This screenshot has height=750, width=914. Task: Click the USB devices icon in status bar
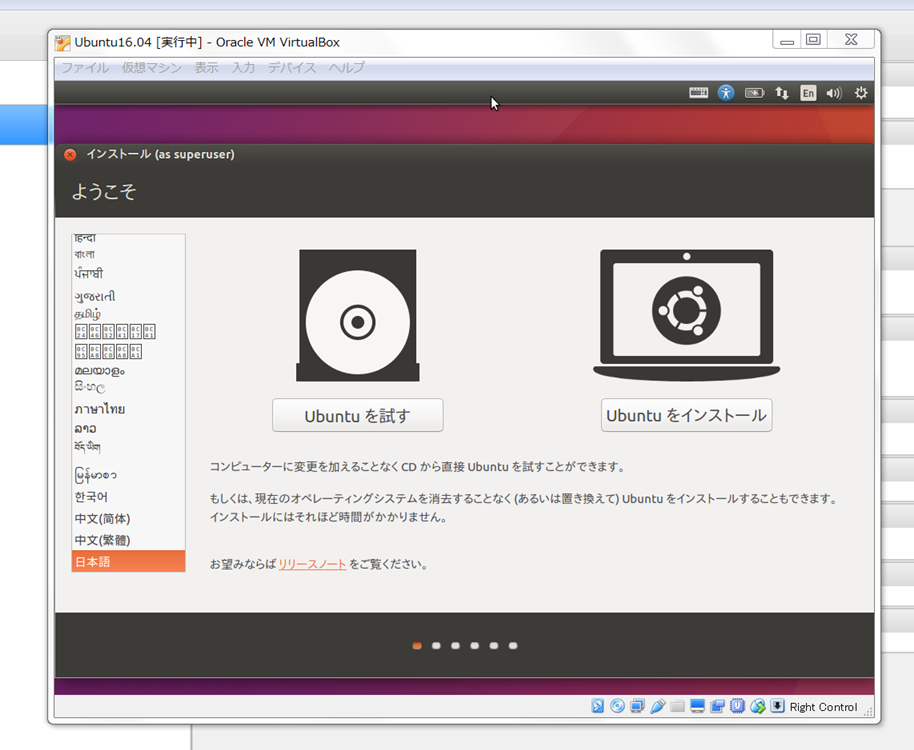coord(658,706)
